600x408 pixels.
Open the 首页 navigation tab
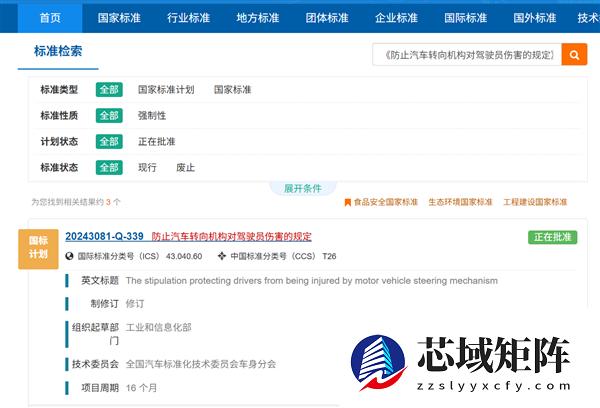click(x=50, y=18)
